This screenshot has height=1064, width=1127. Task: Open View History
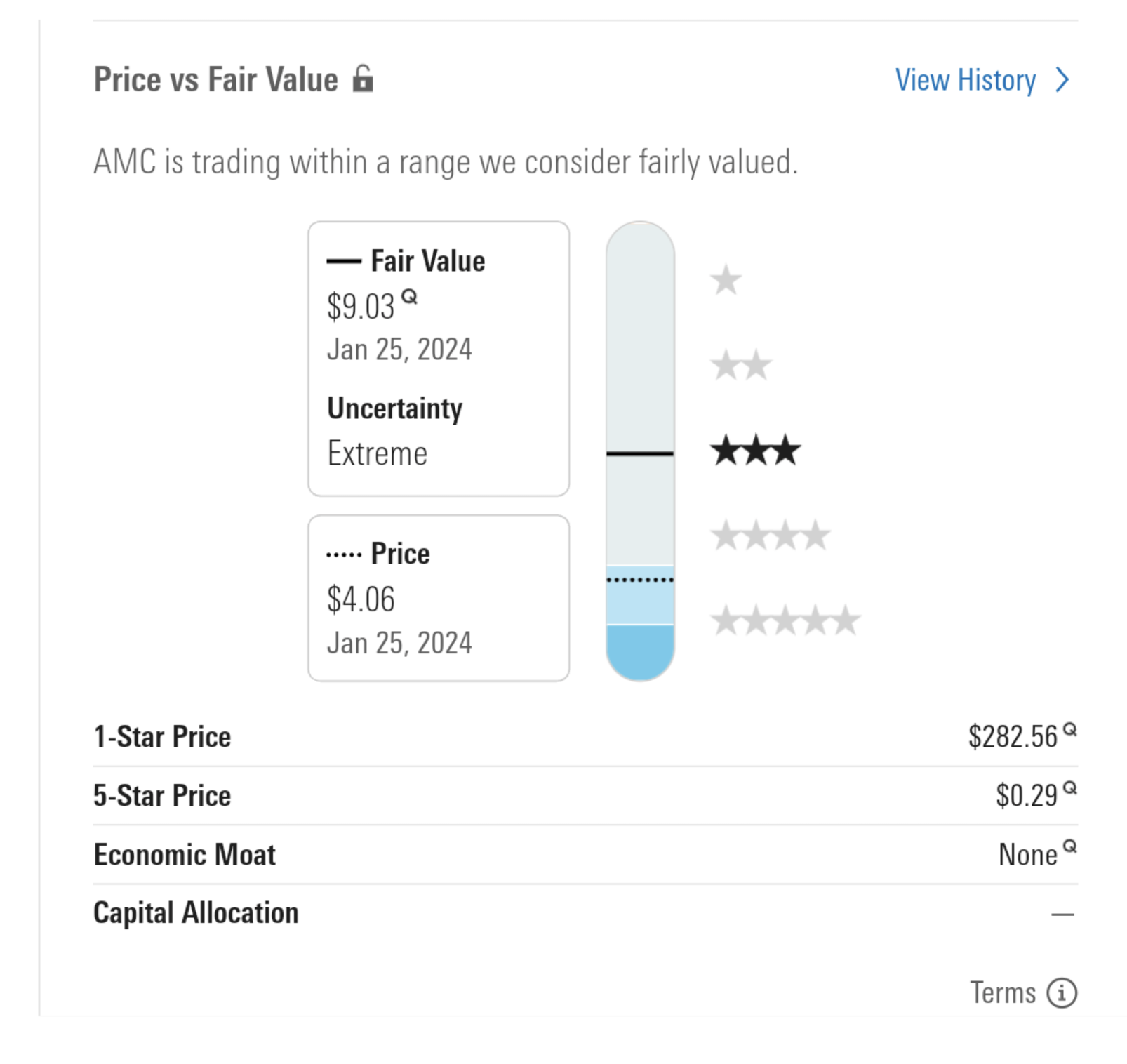(x=965, y=80)
